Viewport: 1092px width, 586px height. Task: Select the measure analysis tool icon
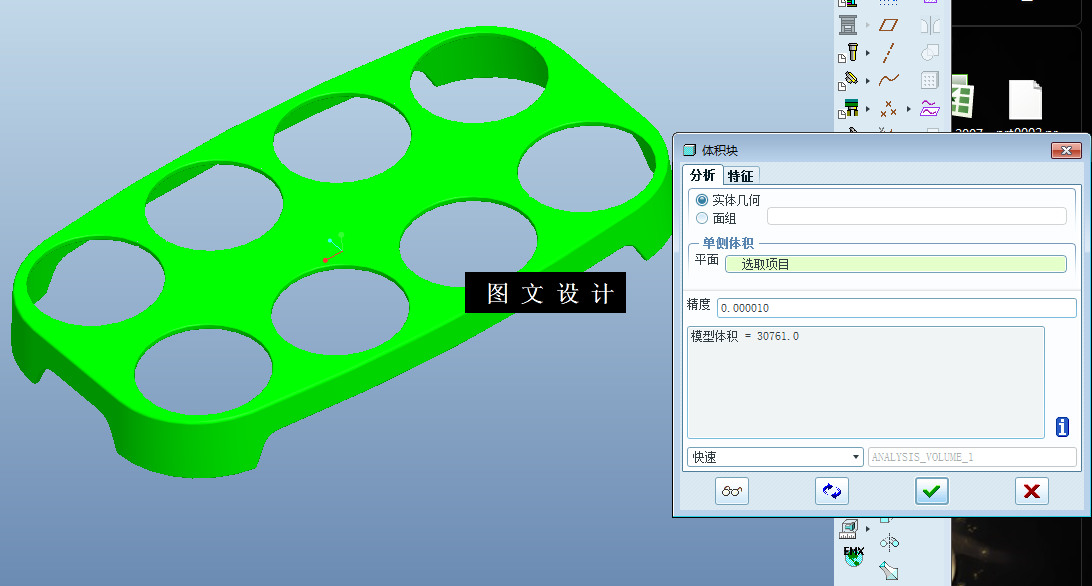848,530
